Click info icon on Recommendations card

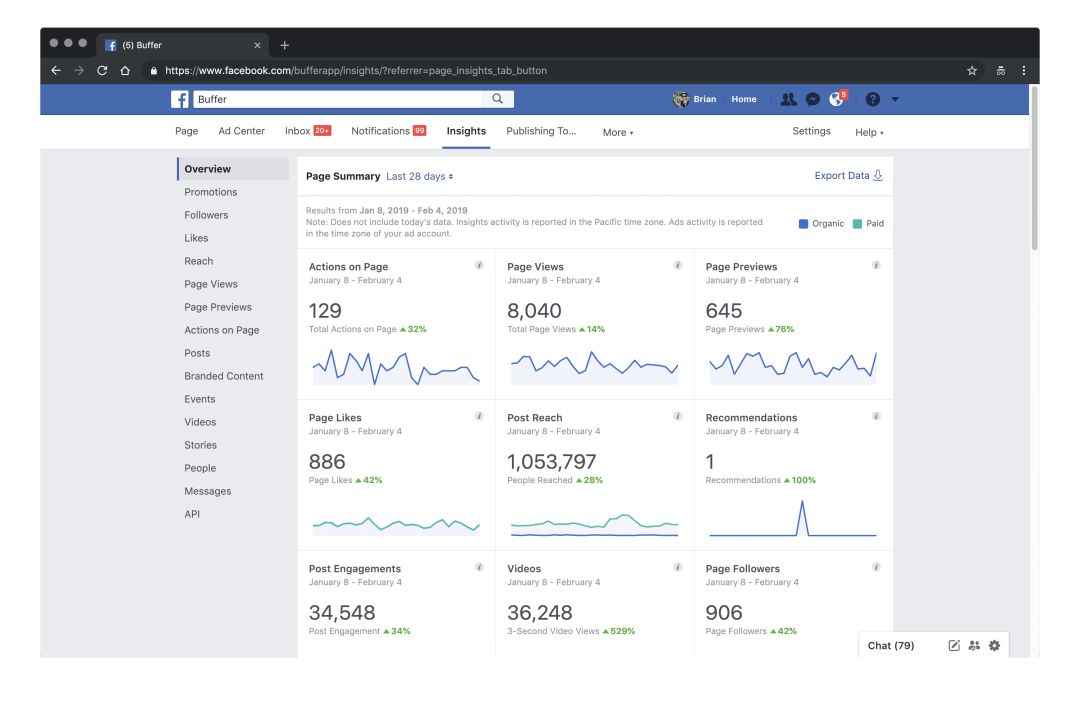(x=876, y=417)
